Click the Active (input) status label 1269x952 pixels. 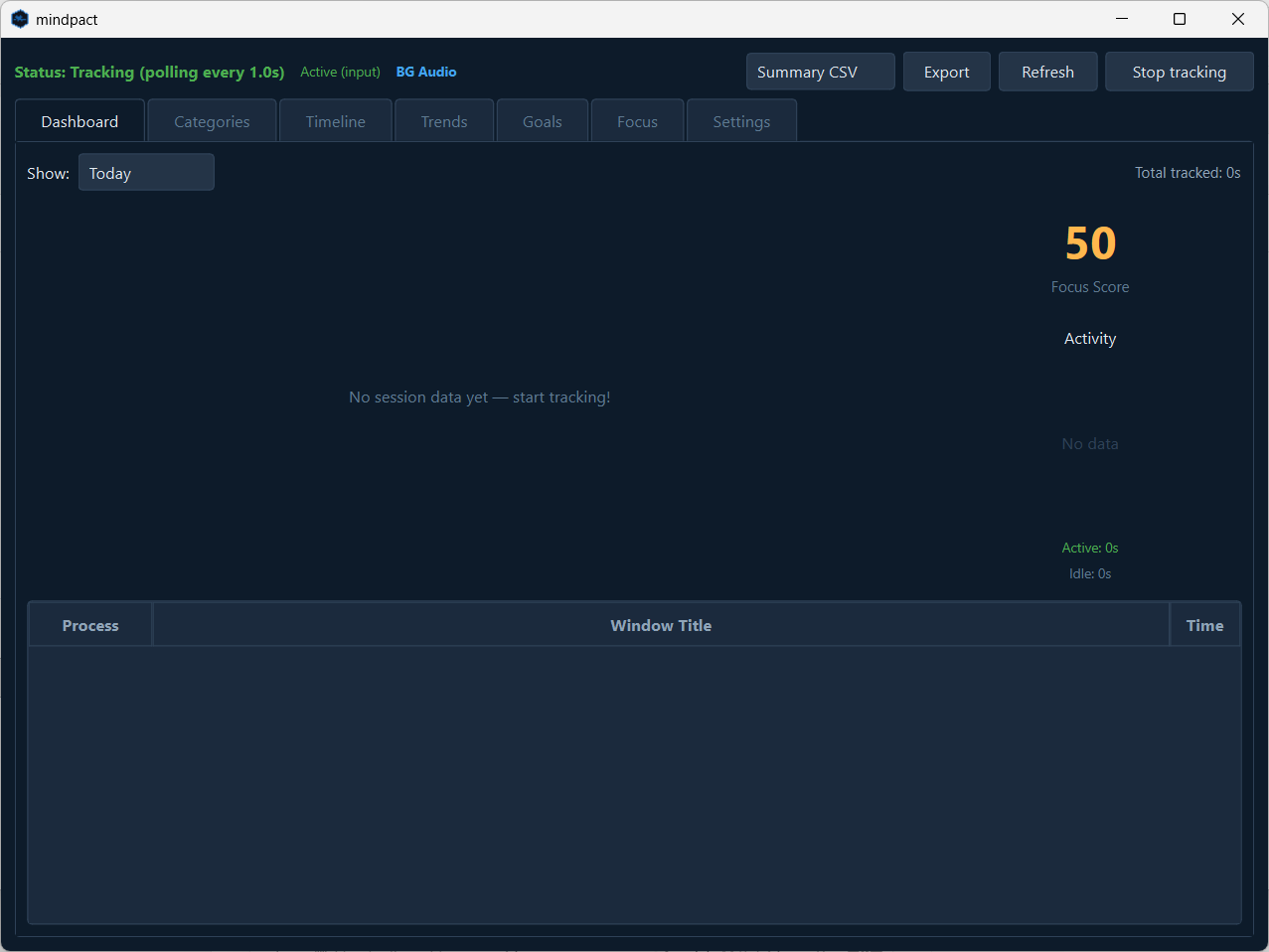pos(340,72)
